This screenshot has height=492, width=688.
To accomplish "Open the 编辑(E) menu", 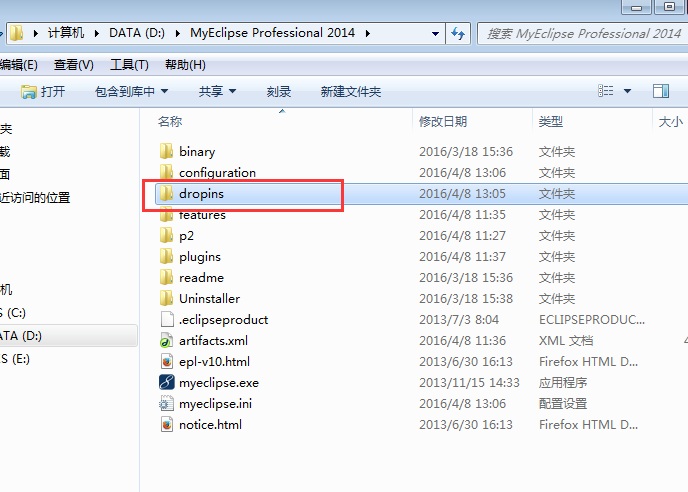I will click(18, 65).
